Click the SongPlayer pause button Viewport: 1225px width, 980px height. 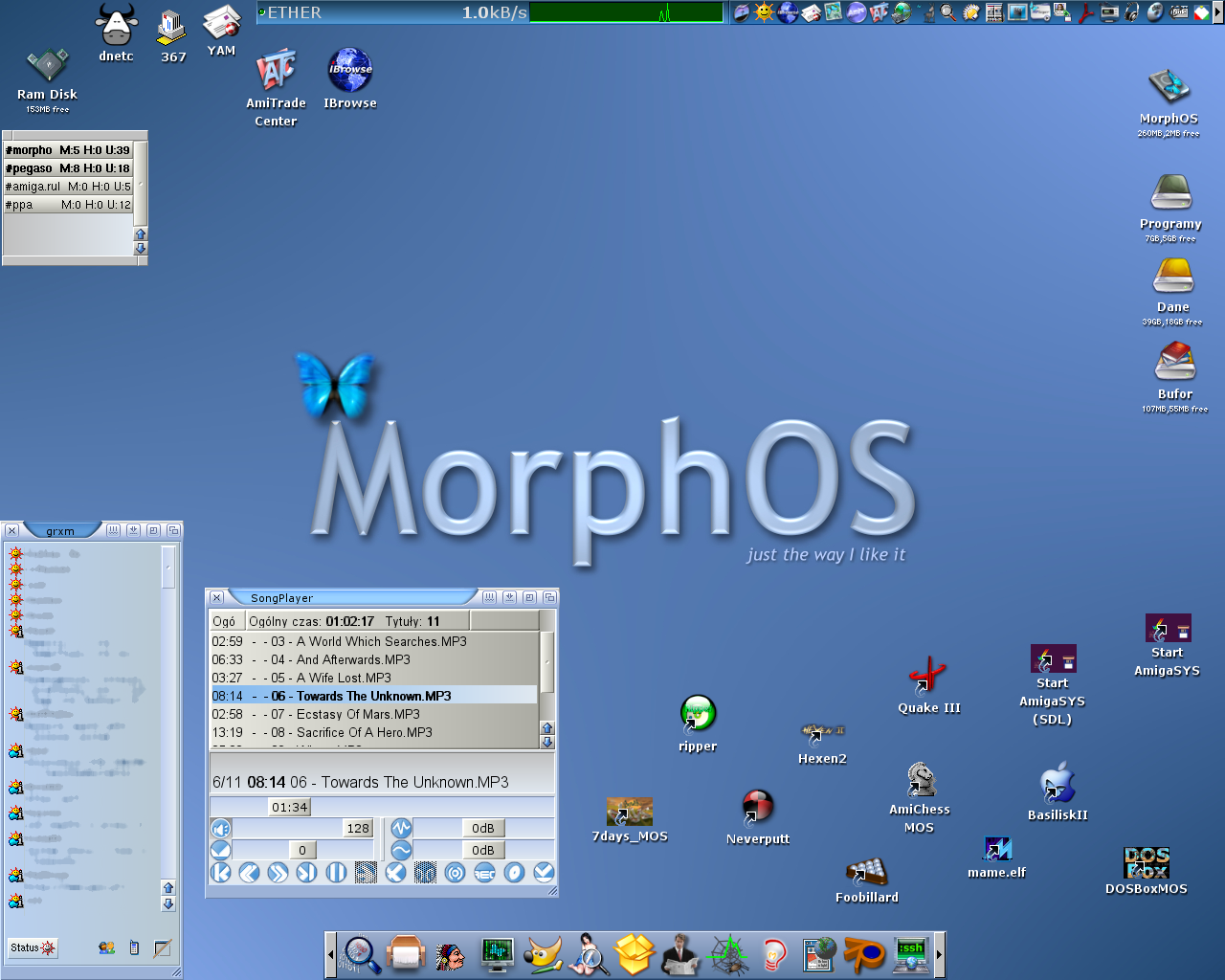point(336,872)
